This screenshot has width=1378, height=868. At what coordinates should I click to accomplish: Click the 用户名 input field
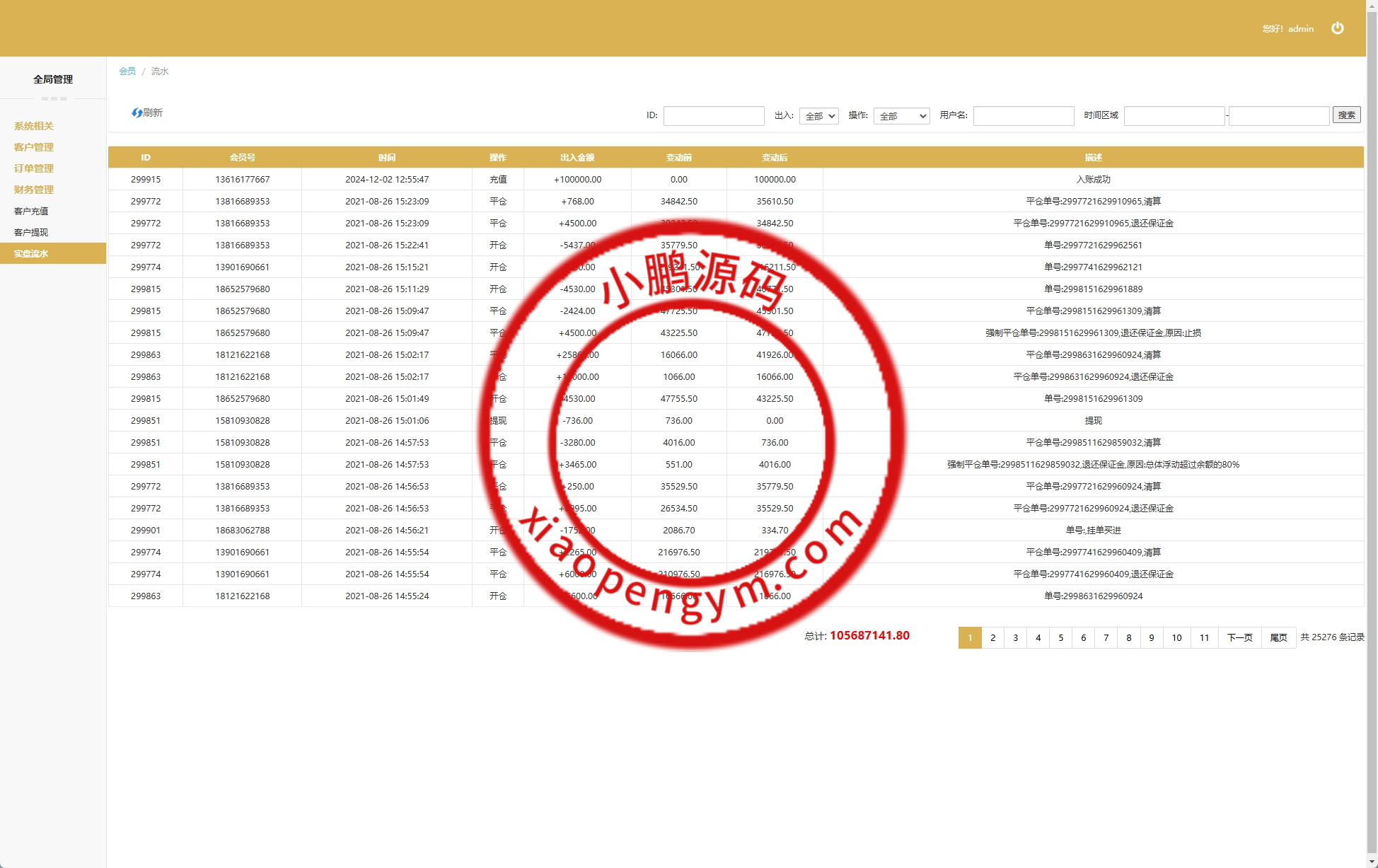click(1023, 116)
